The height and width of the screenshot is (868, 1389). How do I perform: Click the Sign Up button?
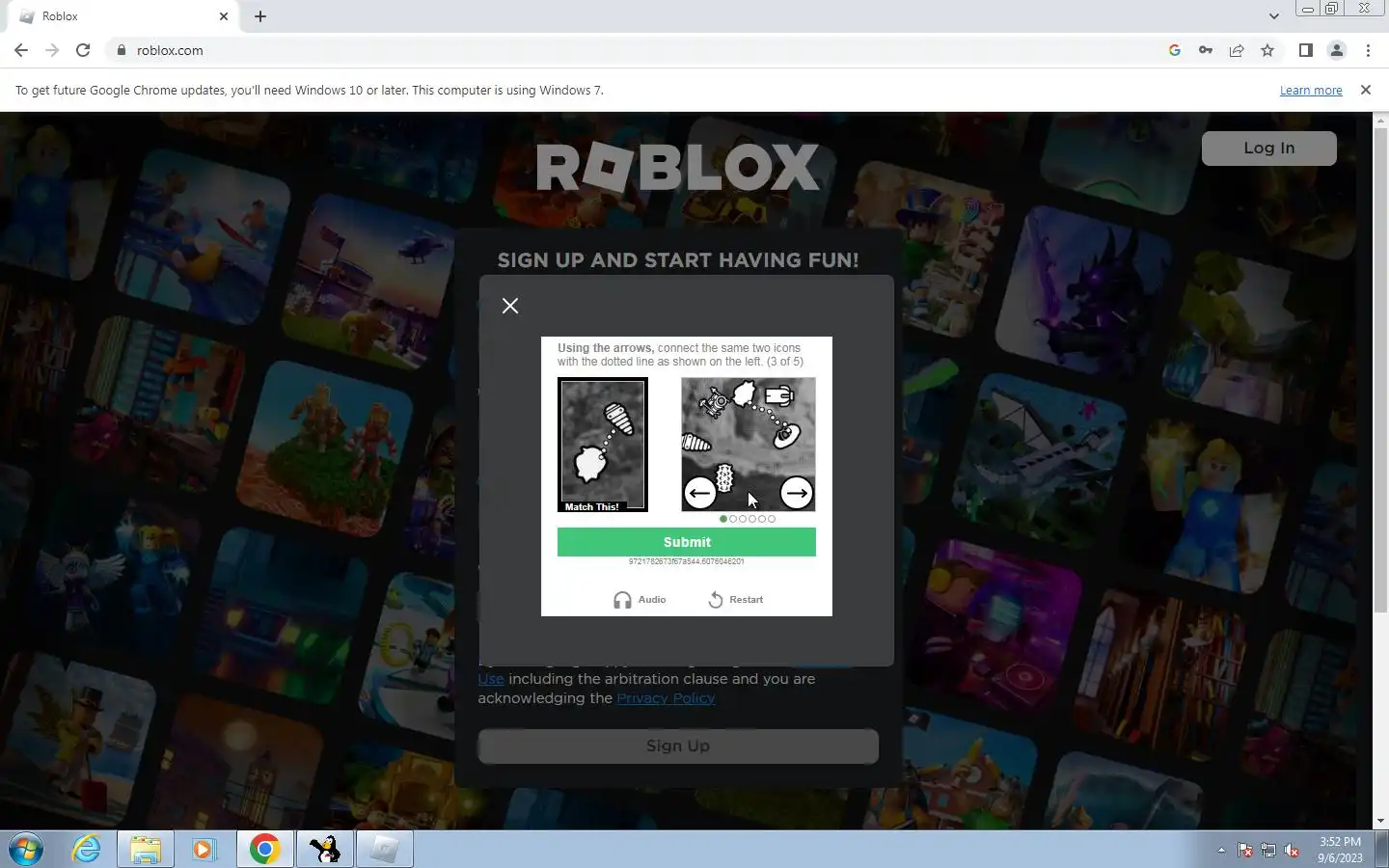tap(678, 746)
